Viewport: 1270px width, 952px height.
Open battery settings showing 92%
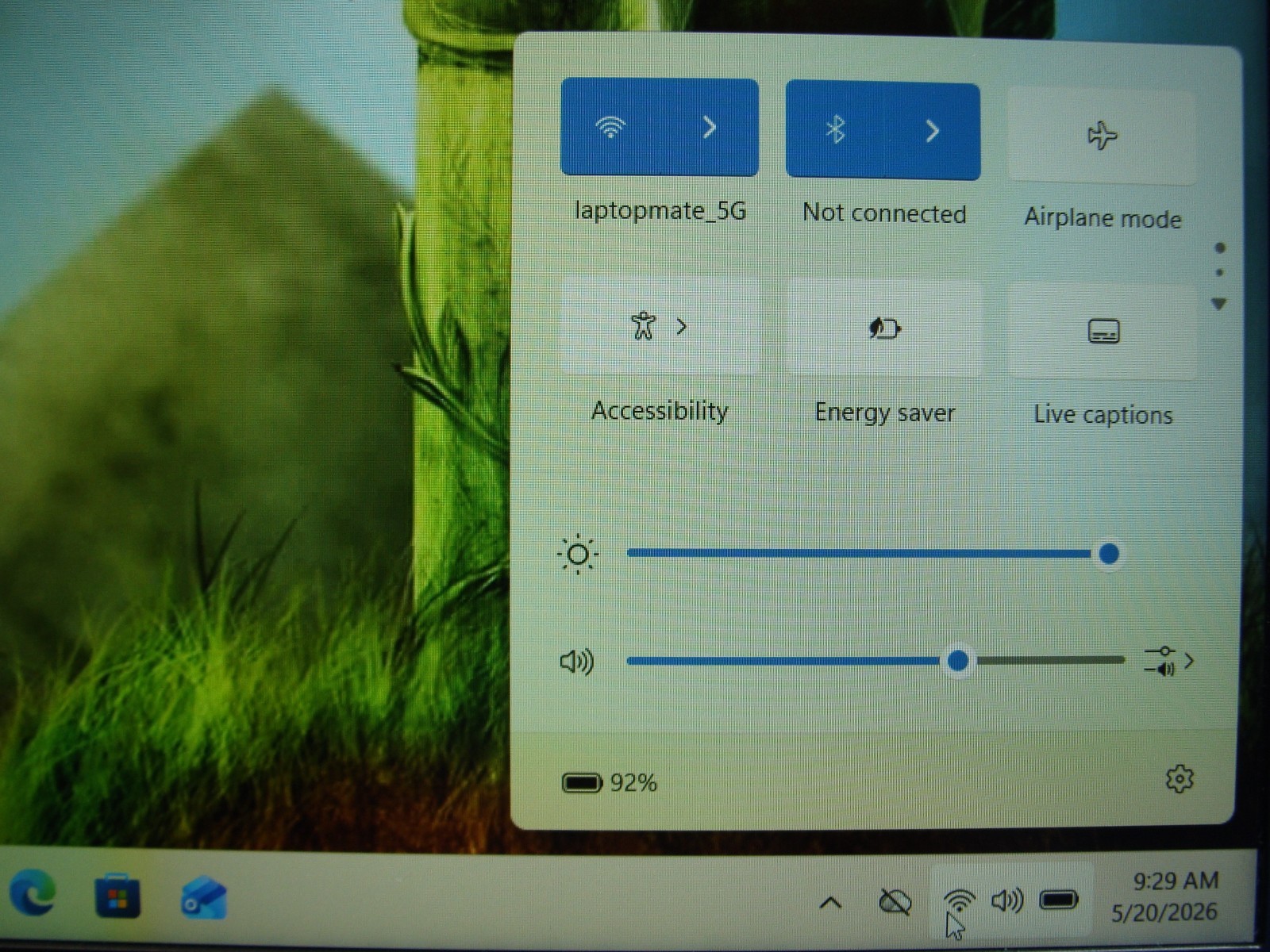[610, 783]
